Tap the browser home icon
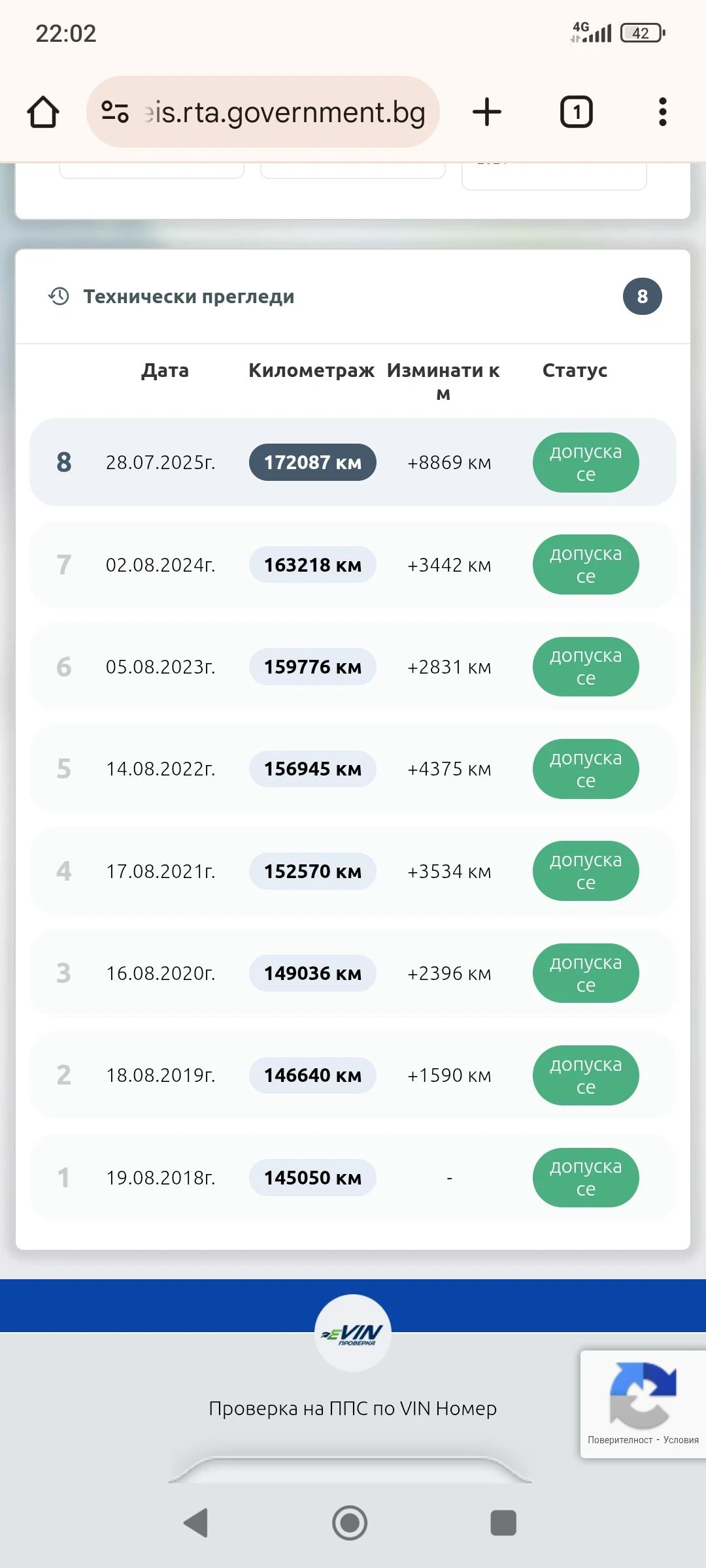 pos(43,112)
